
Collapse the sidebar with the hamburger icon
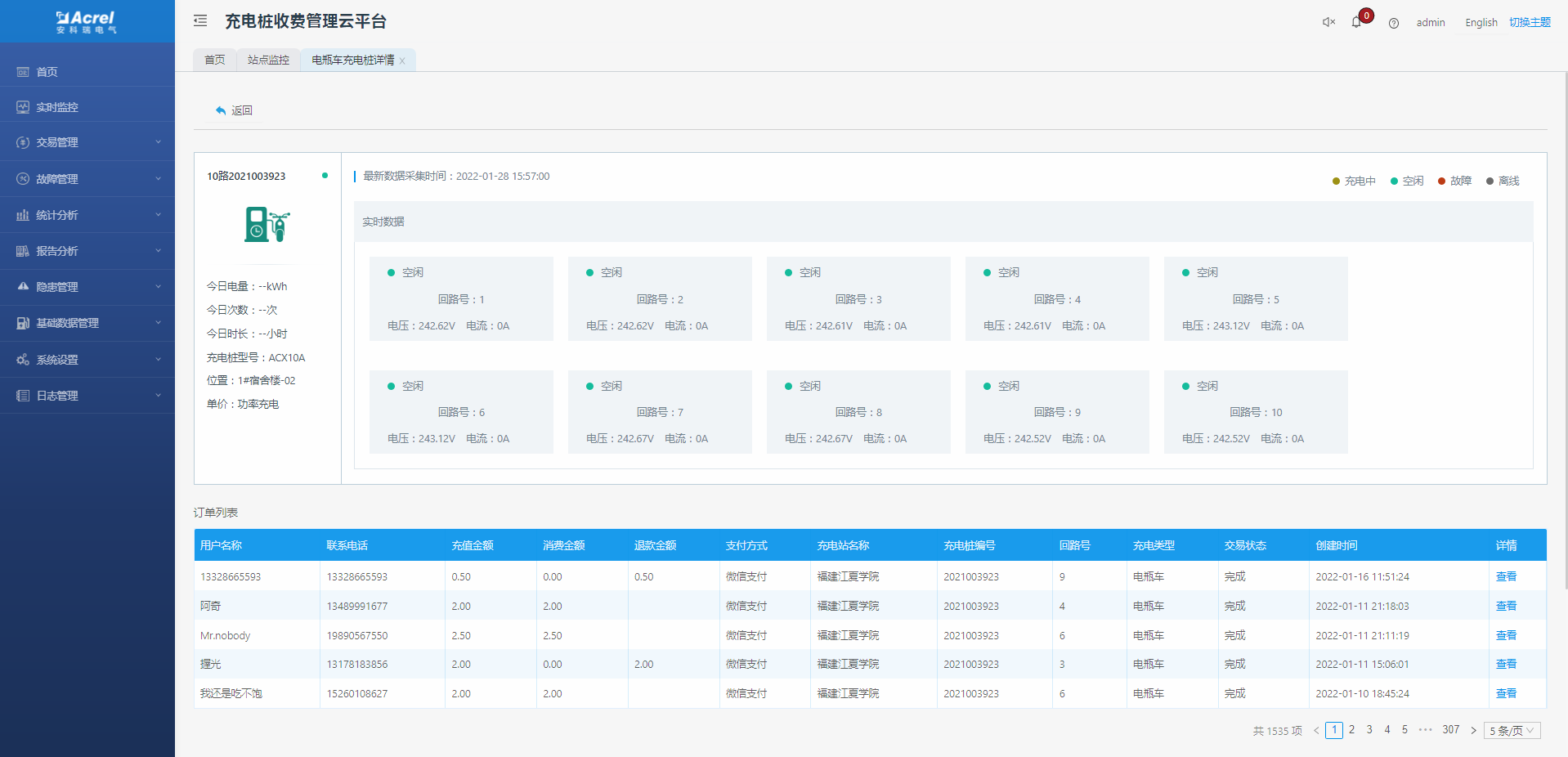200,21
